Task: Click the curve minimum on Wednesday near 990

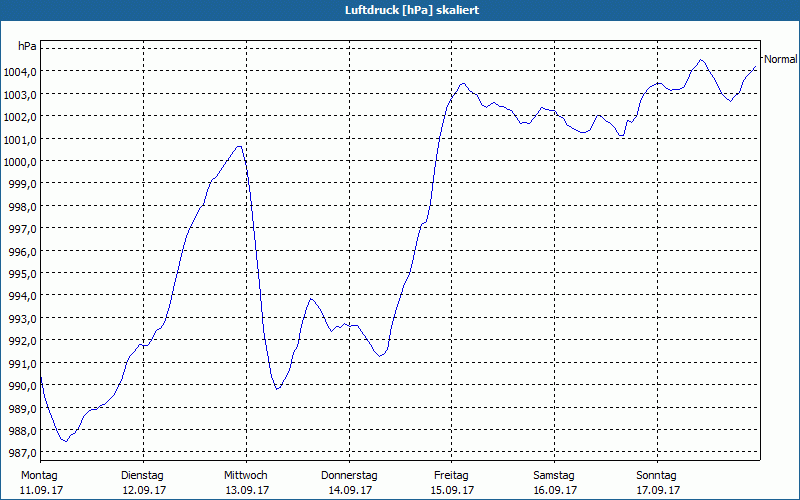Action: tap(277, 389)
